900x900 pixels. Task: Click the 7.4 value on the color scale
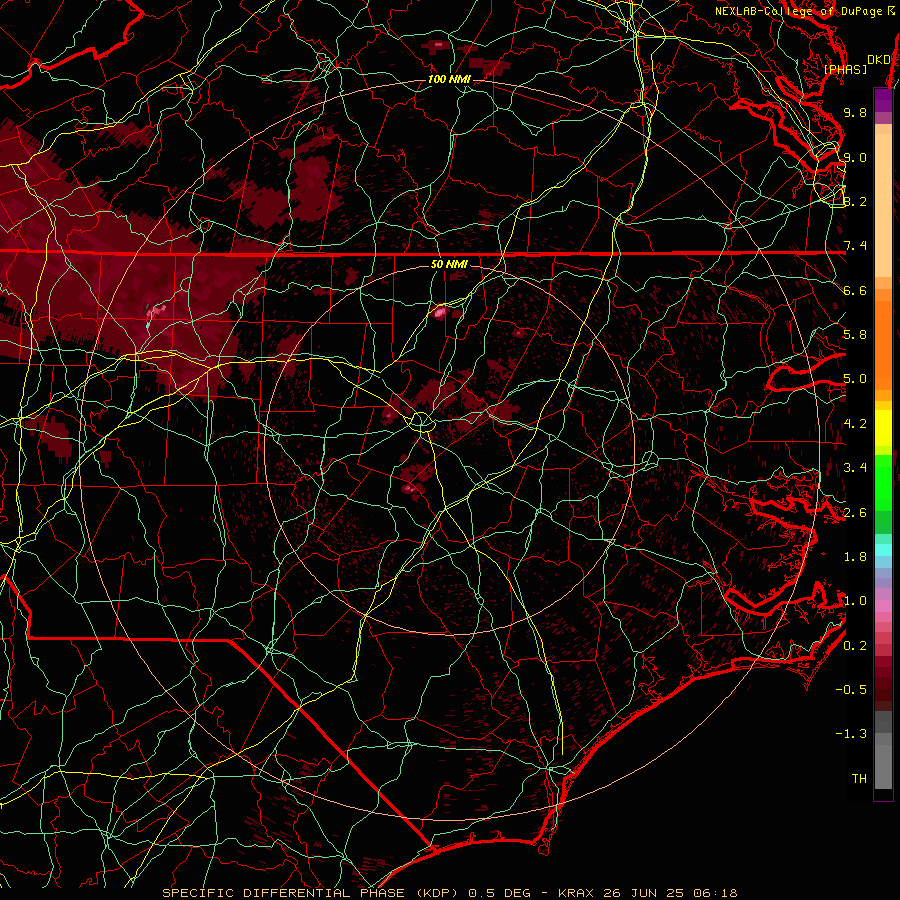tap(855, 246)
